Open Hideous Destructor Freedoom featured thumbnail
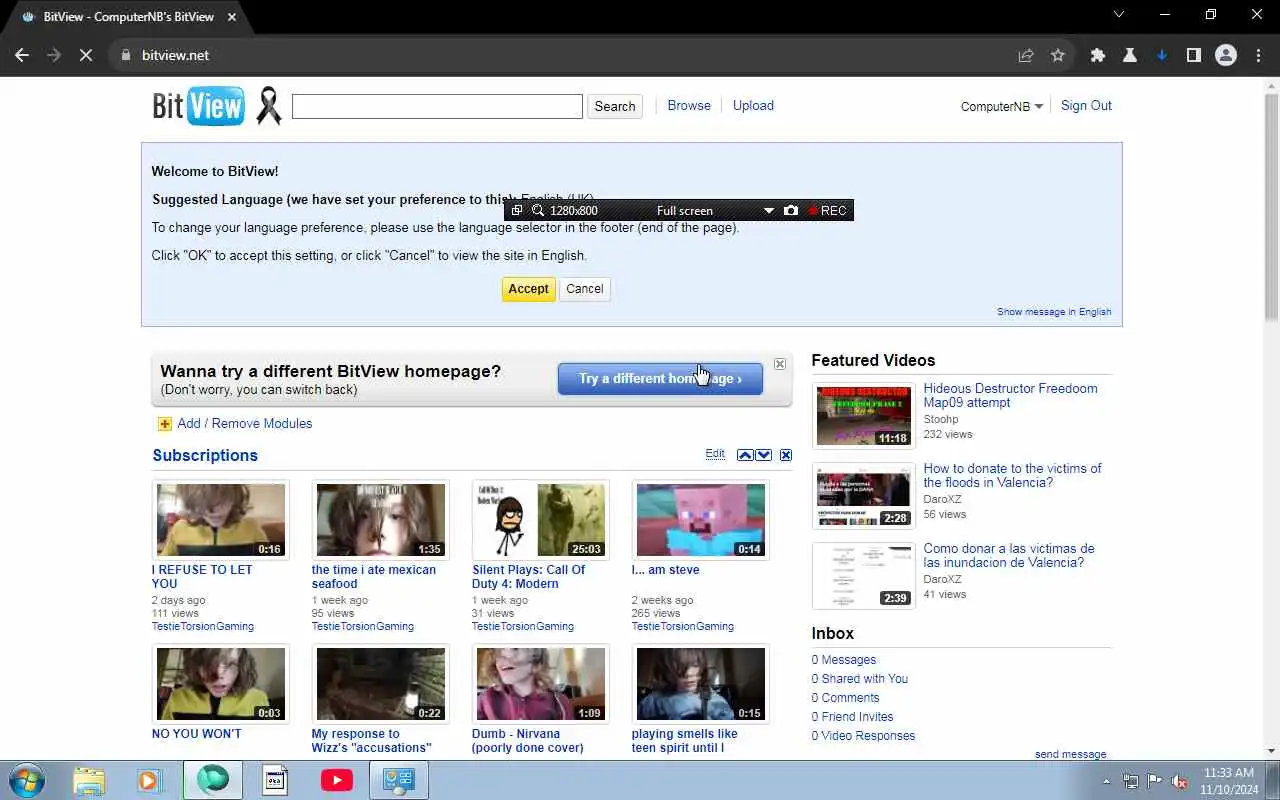The height and width of the screenshot is (800, 1280). click(864, 415)
